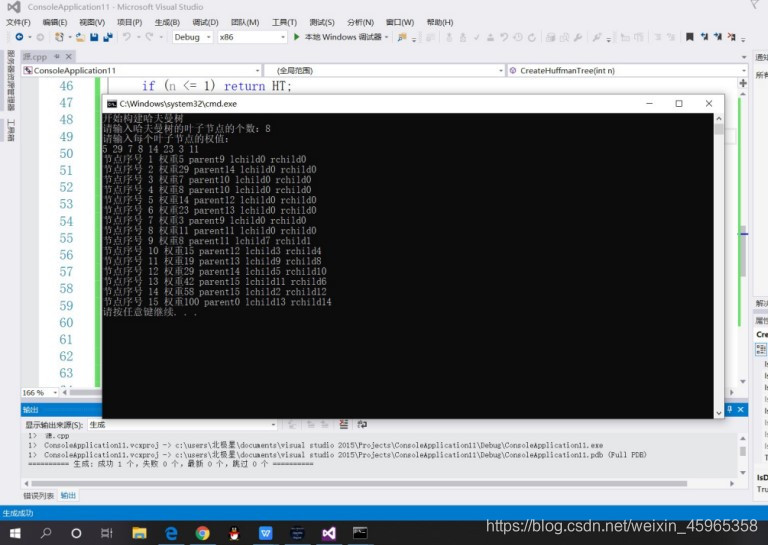Viewport: 768px width, 545px height.
Task: Click the output panel horizontal scrollbar
Action: 359,483
